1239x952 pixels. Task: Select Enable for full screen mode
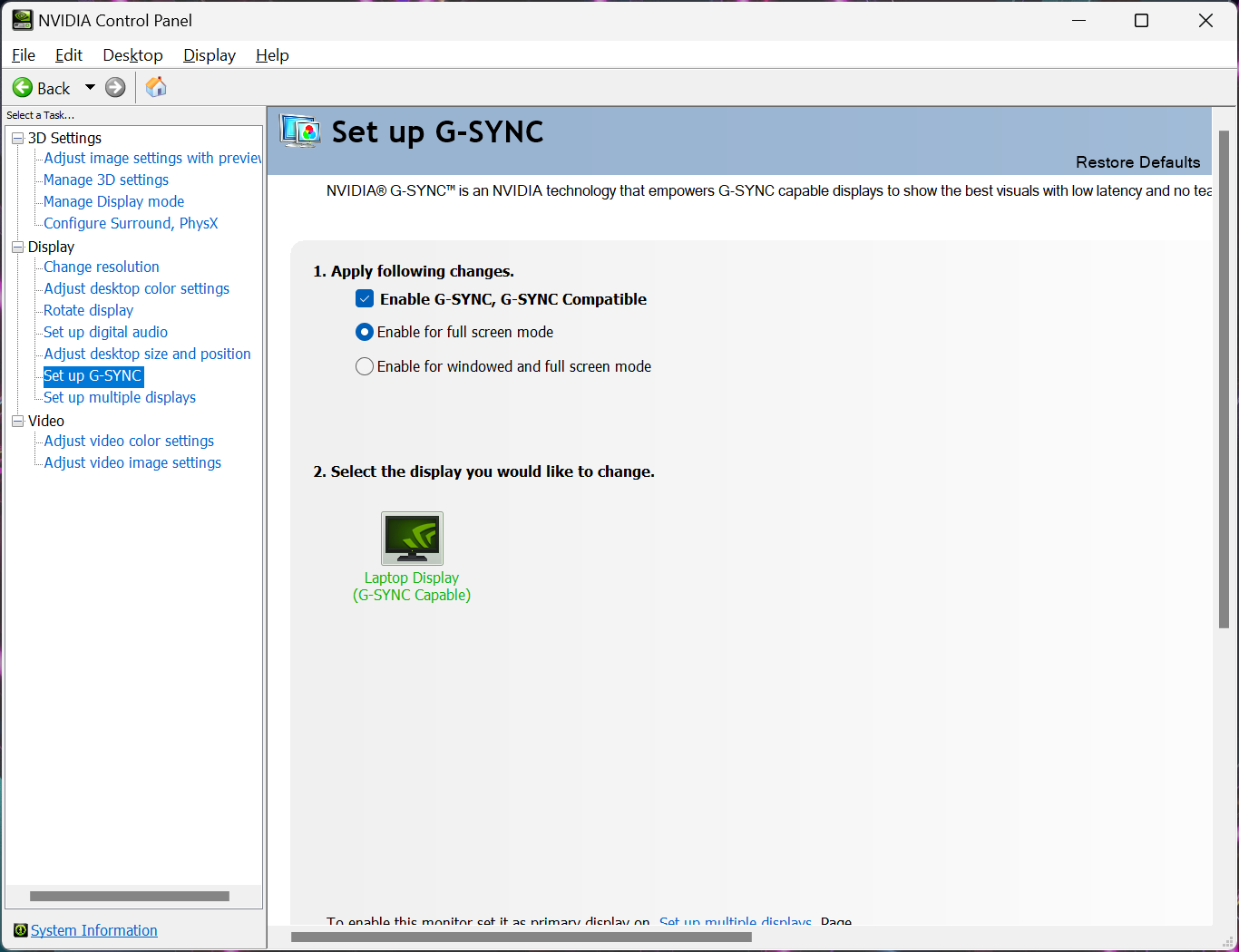click(x=365, y=332)
